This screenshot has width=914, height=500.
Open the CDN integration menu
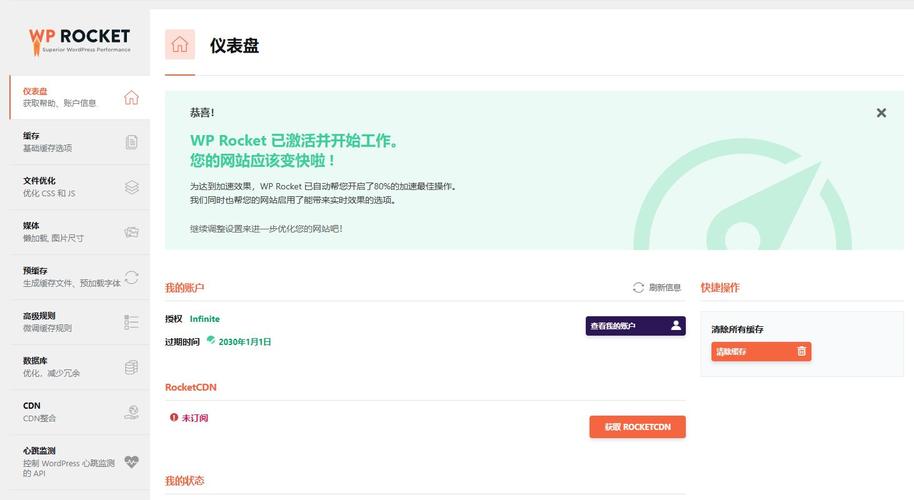80,412
